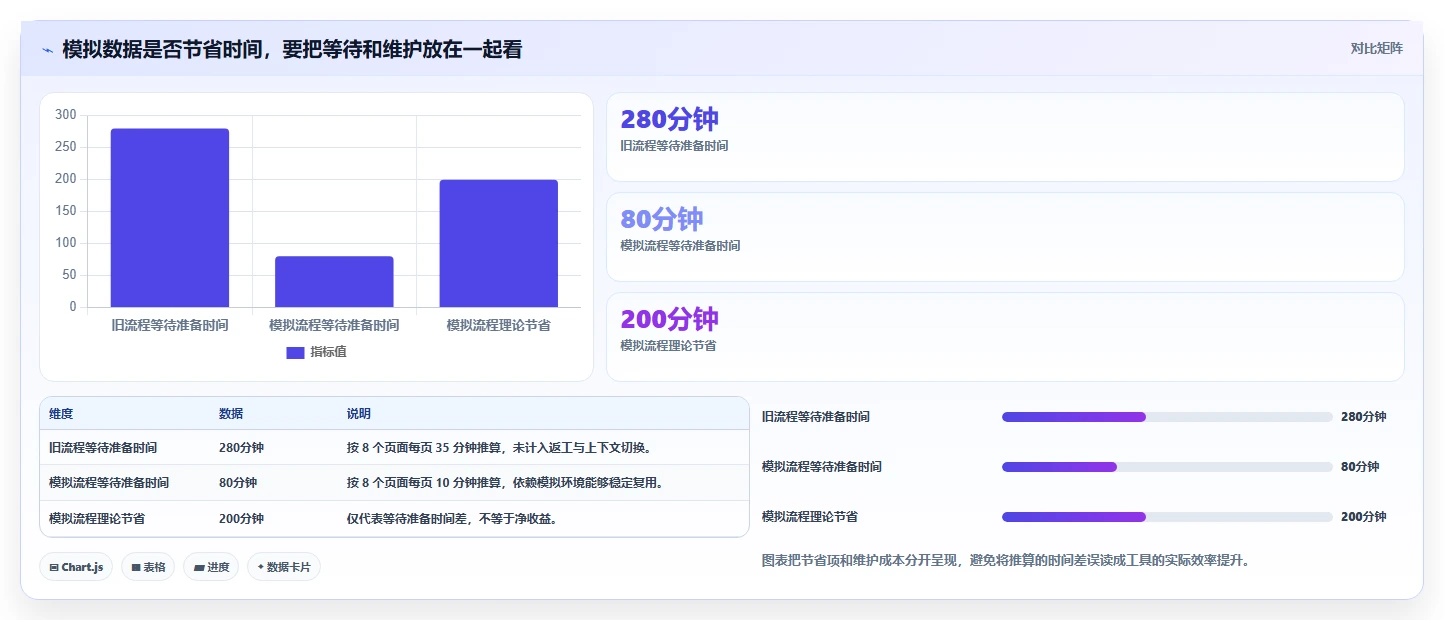The image size is (1444, 620).
Task: Click the pulse icon beside the header title
Action: click(47, 49)
